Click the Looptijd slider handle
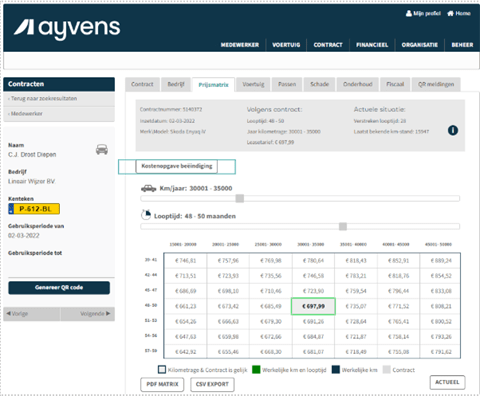Viewport: 480px width, 396px height. tap(343, 227)
